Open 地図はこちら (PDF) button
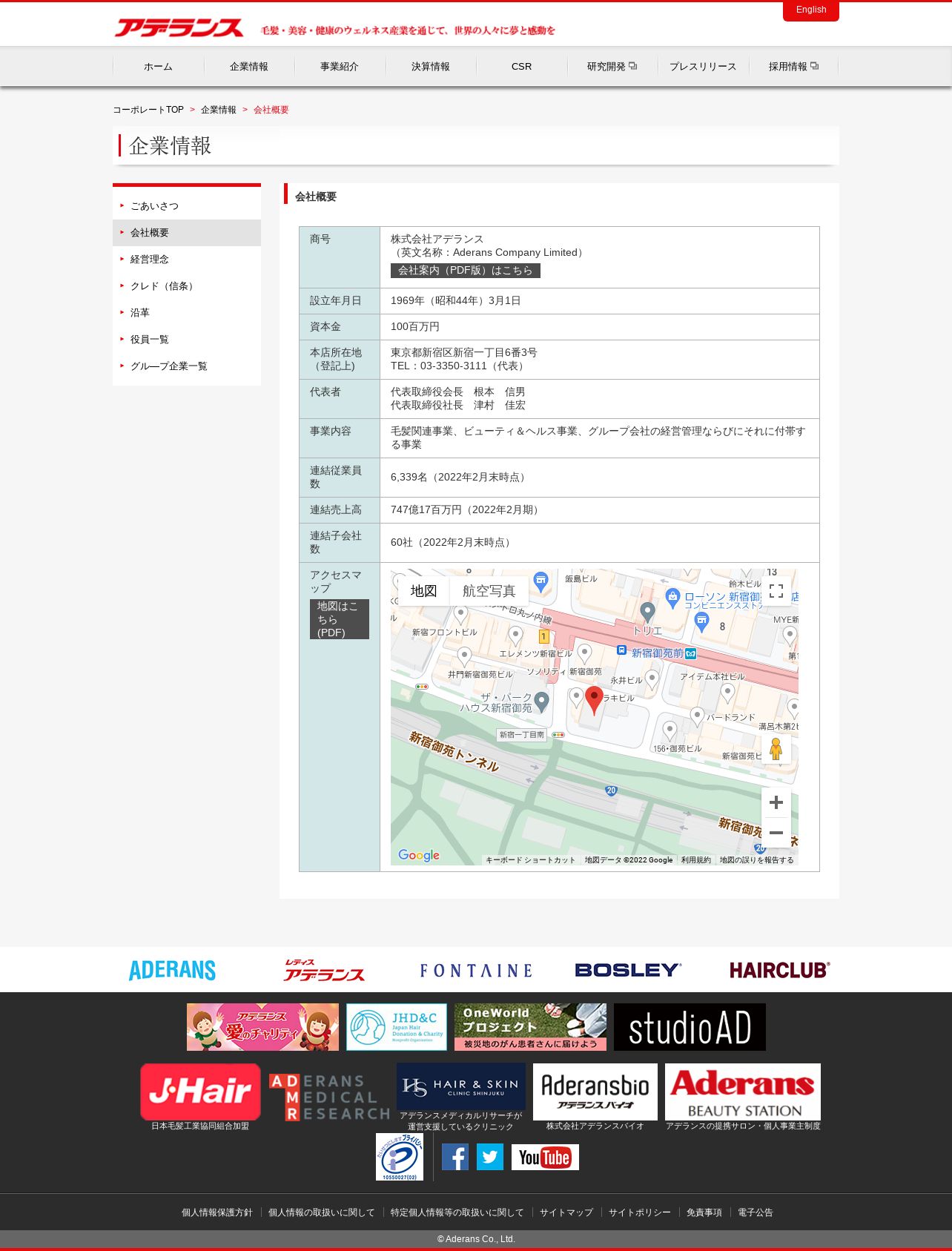The width and height of the screenshot is (952, 1251). [x=340, y=619]
